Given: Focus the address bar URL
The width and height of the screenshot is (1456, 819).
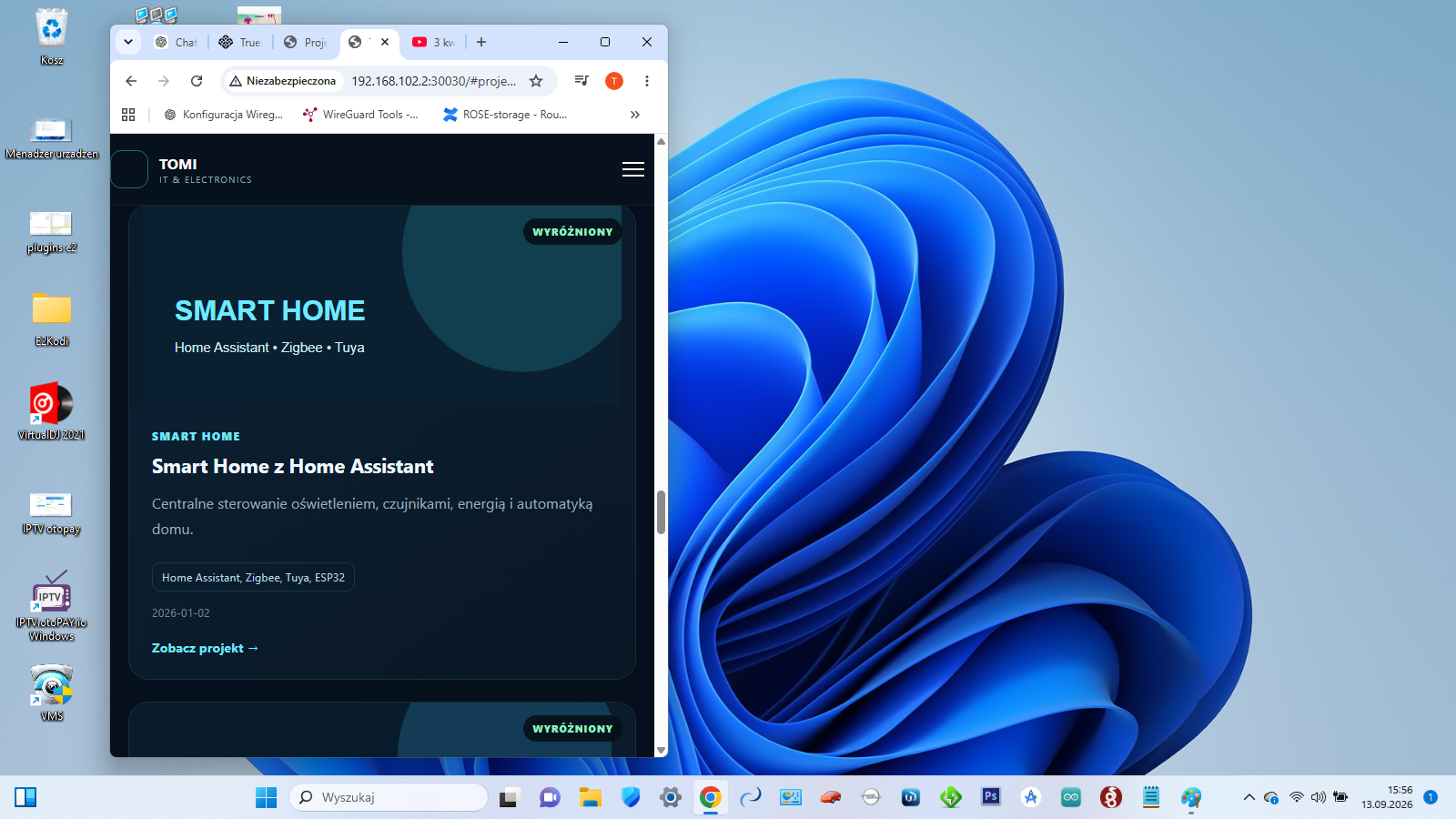Looking at the screenshot, I should coord(434,81).
